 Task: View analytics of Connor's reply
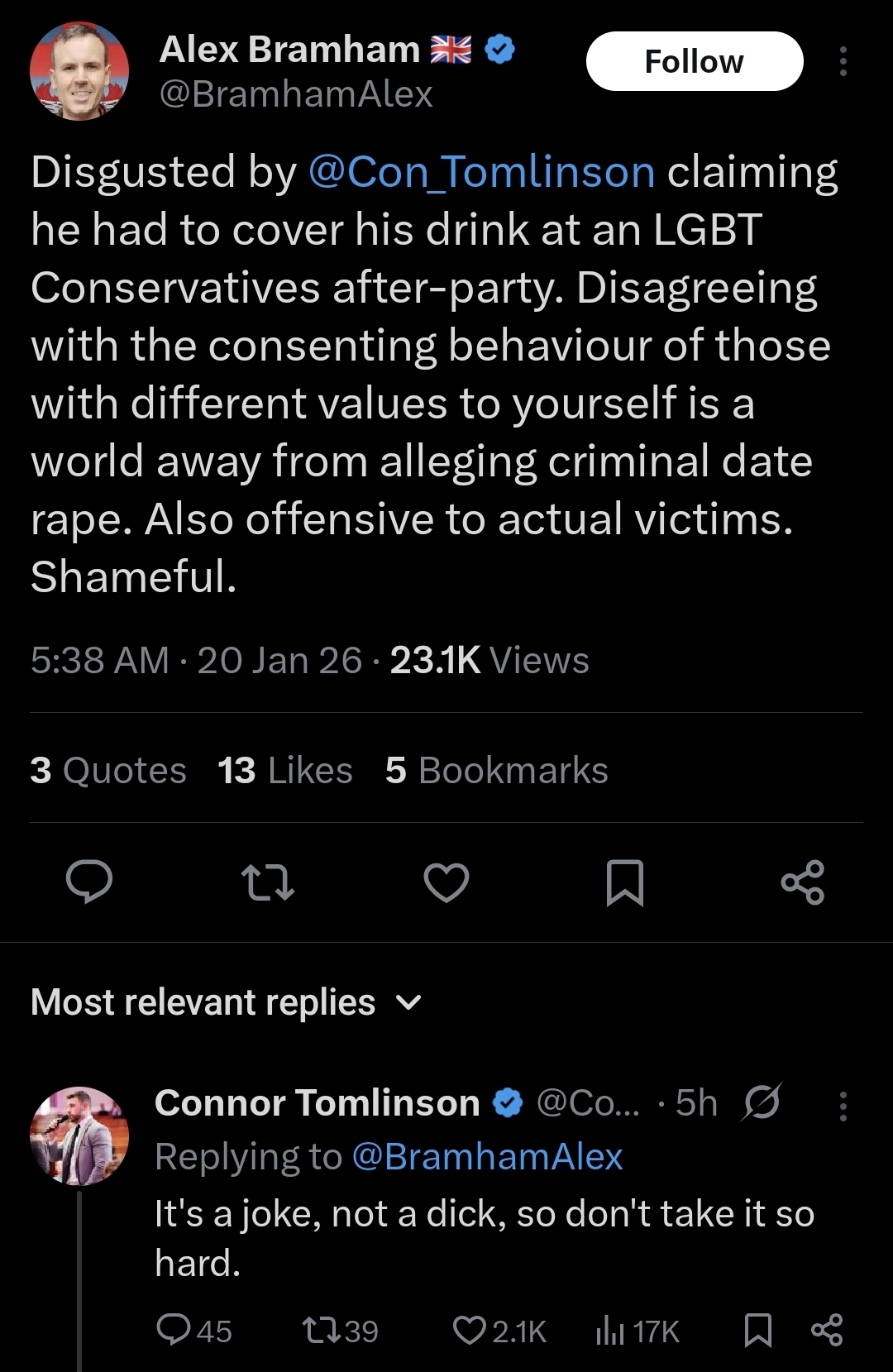click(x=612, y=1331)
